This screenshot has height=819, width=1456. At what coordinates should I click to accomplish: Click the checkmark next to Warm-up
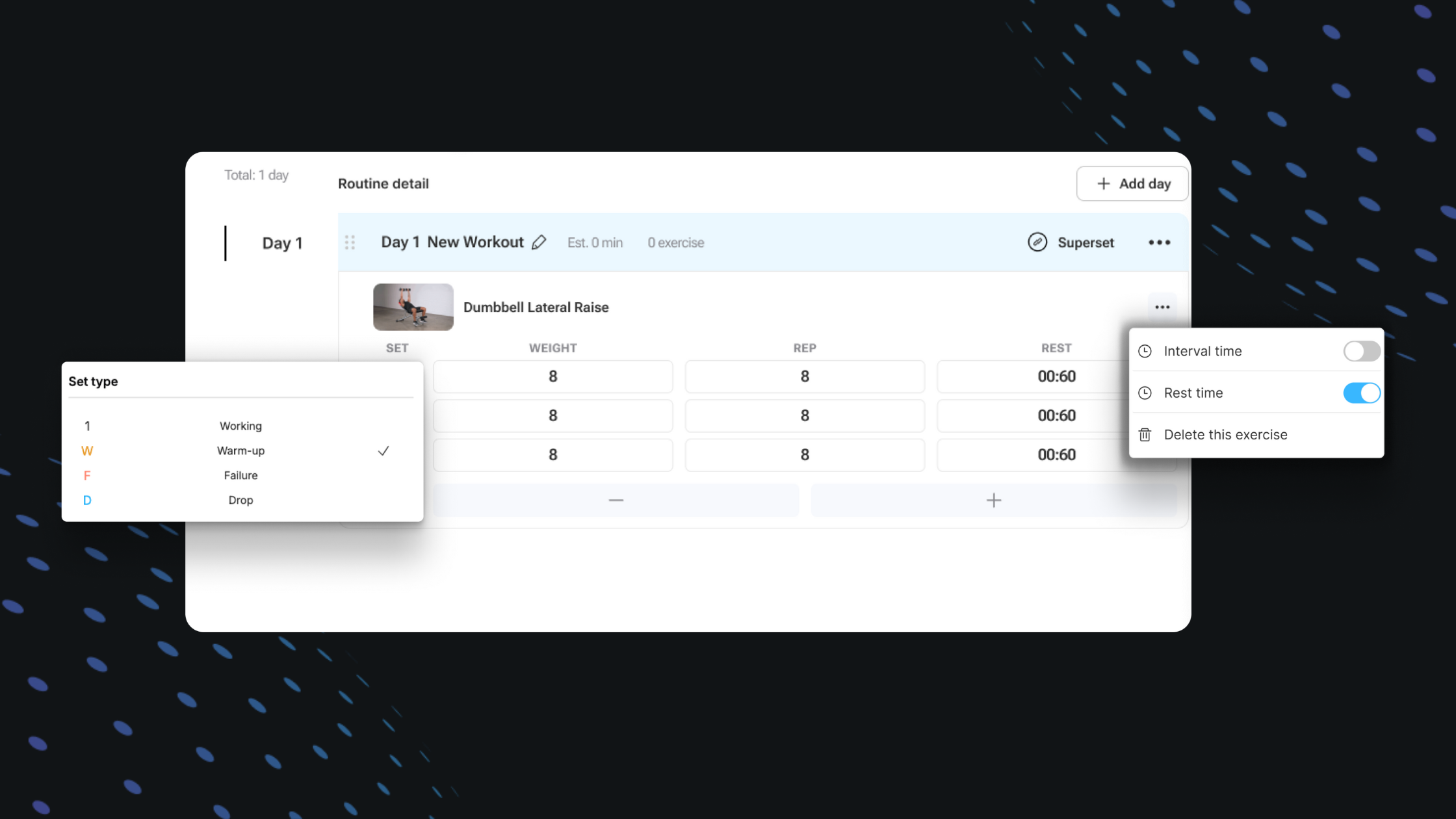pos(383,450)
